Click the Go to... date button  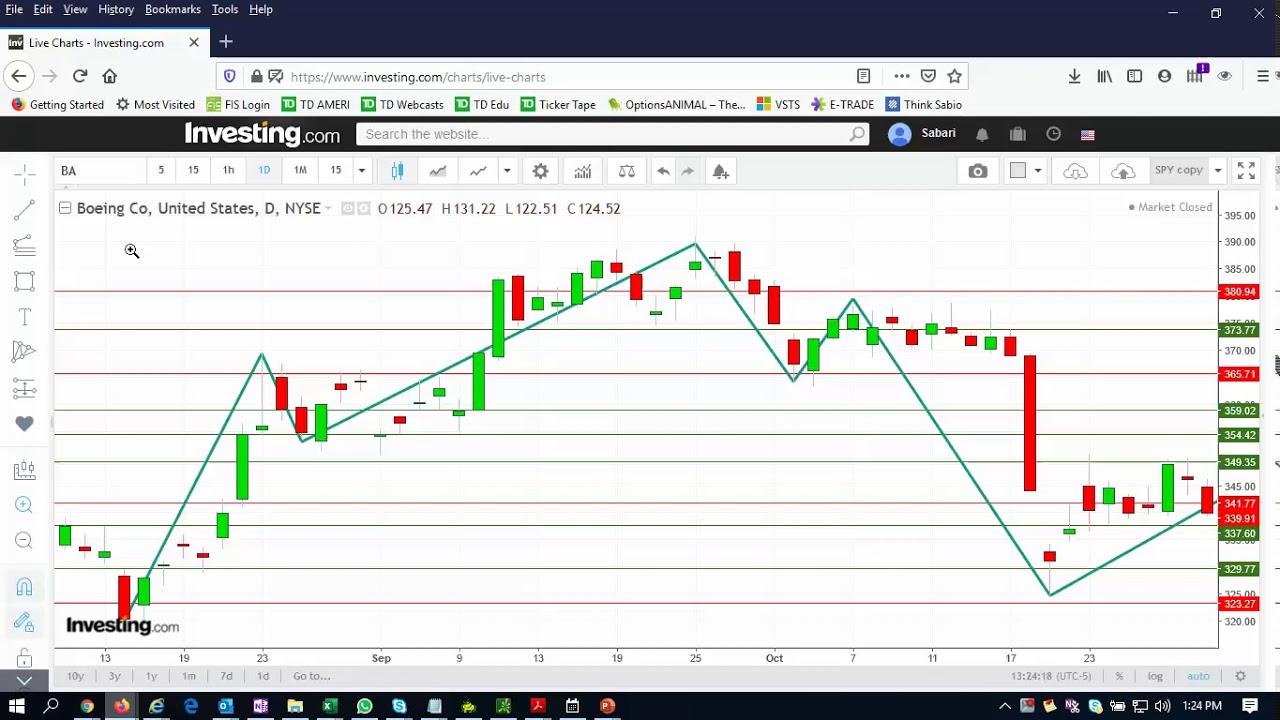312,676
